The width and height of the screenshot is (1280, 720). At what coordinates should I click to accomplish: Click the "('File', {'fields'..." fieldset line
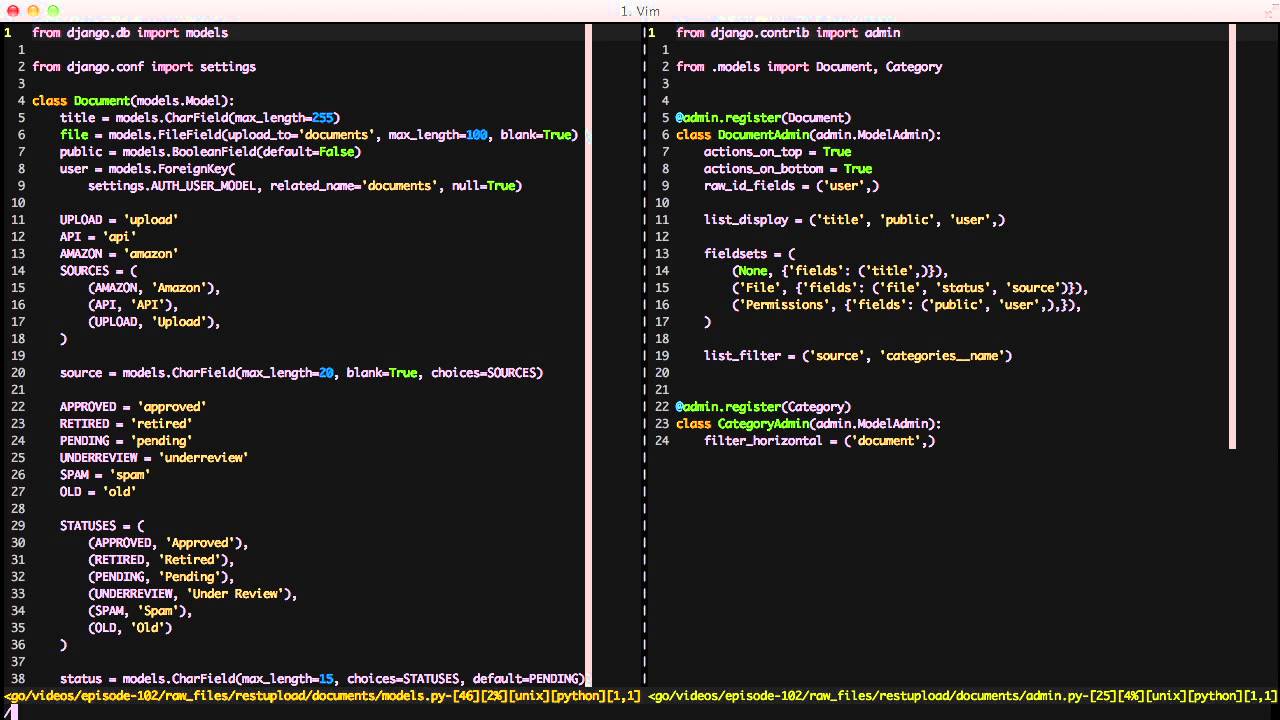tap(911, 288)
